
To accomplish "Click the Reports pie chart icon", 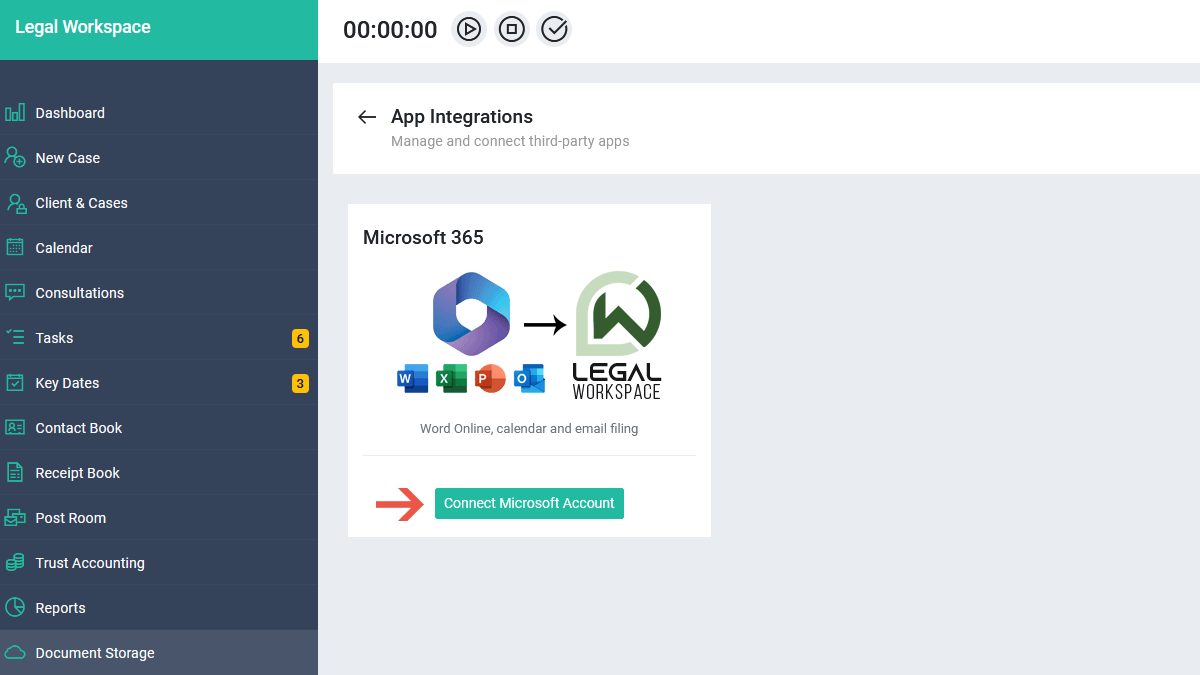I will point(15,608).
